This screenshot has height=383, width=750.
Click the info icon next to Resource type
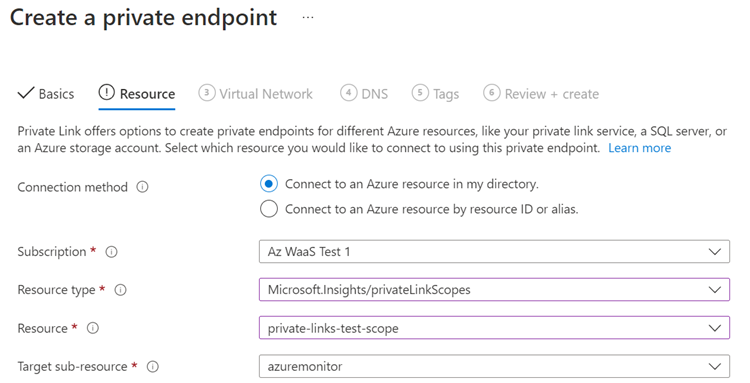click(x=121, y=290)
